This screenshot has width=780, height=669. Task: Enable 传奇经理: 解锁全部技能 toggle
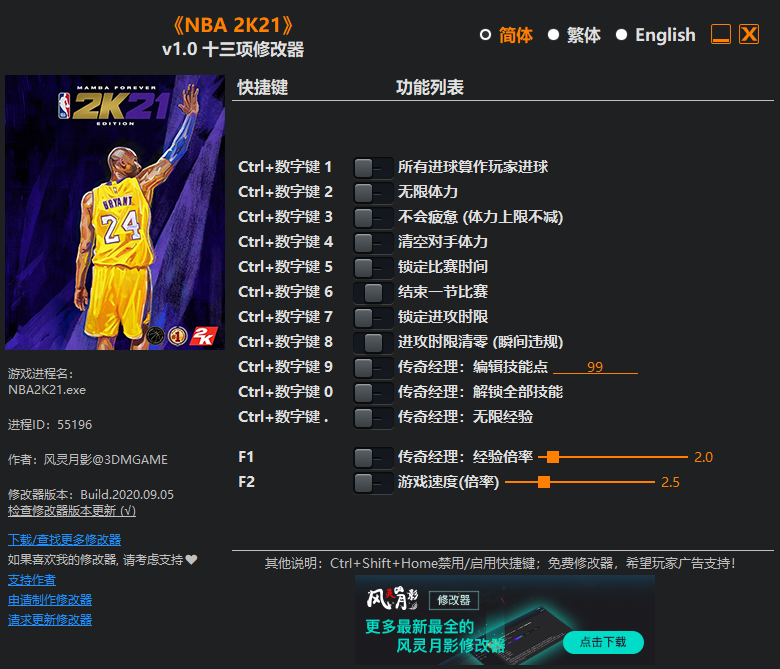[x=373, y=392]
